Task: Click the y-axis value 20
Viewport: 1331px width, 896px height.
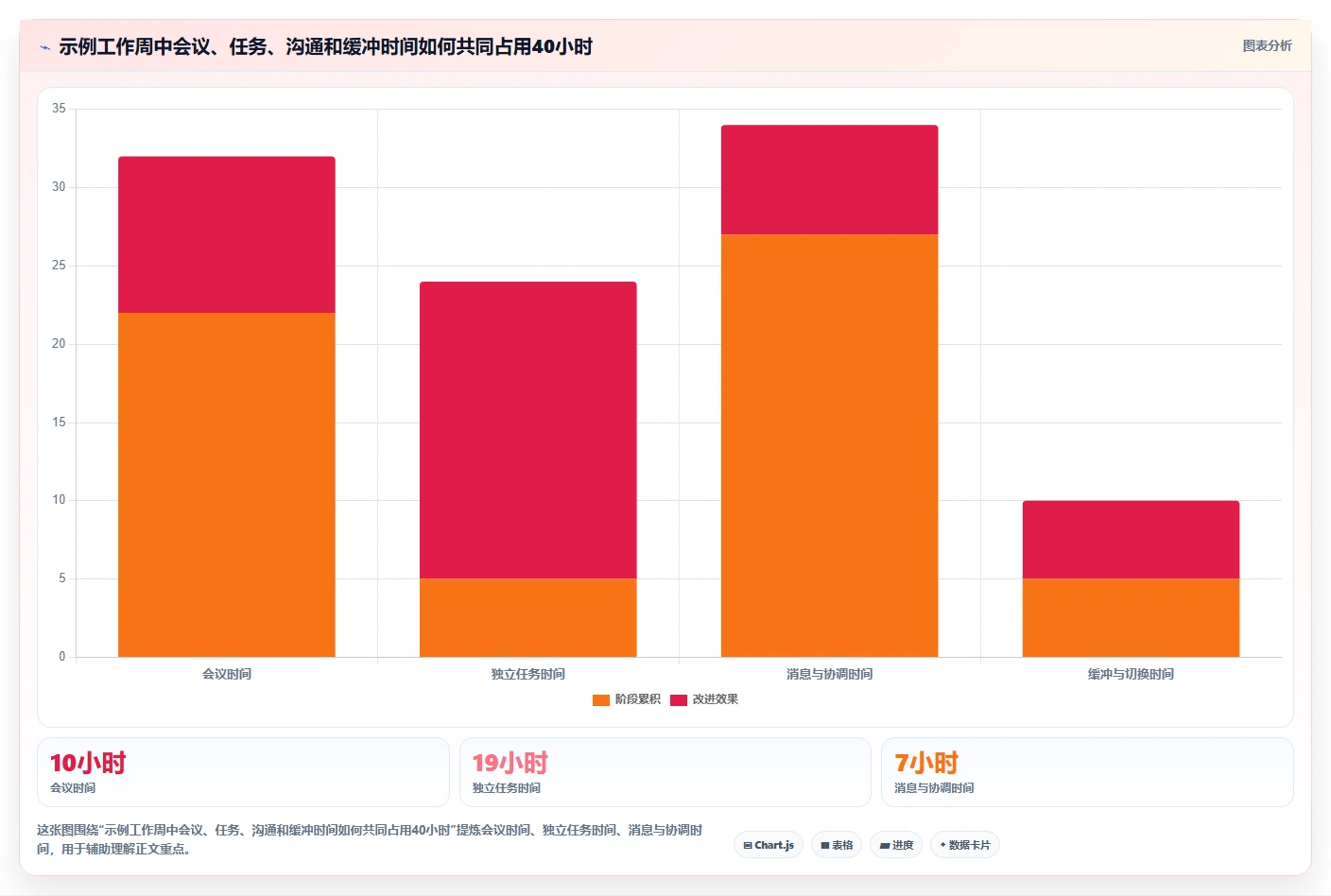Action: [59, 344]
